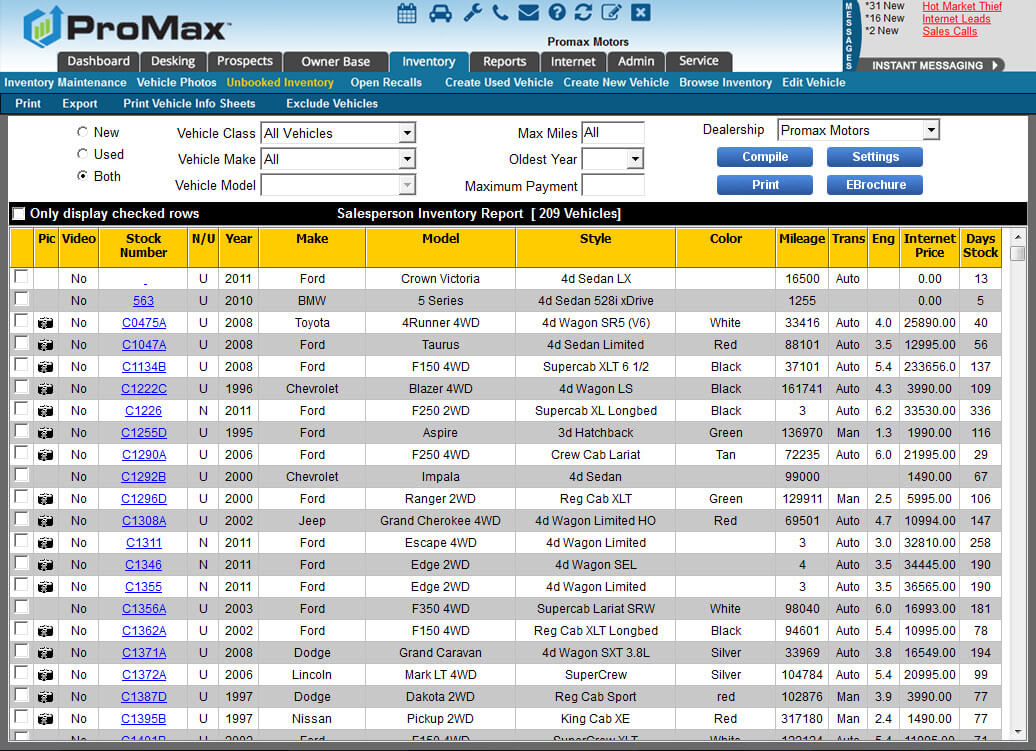Open the Vehicle Make dropdown
This screenshot has width=1036, height=751.
tap(407, 159)
